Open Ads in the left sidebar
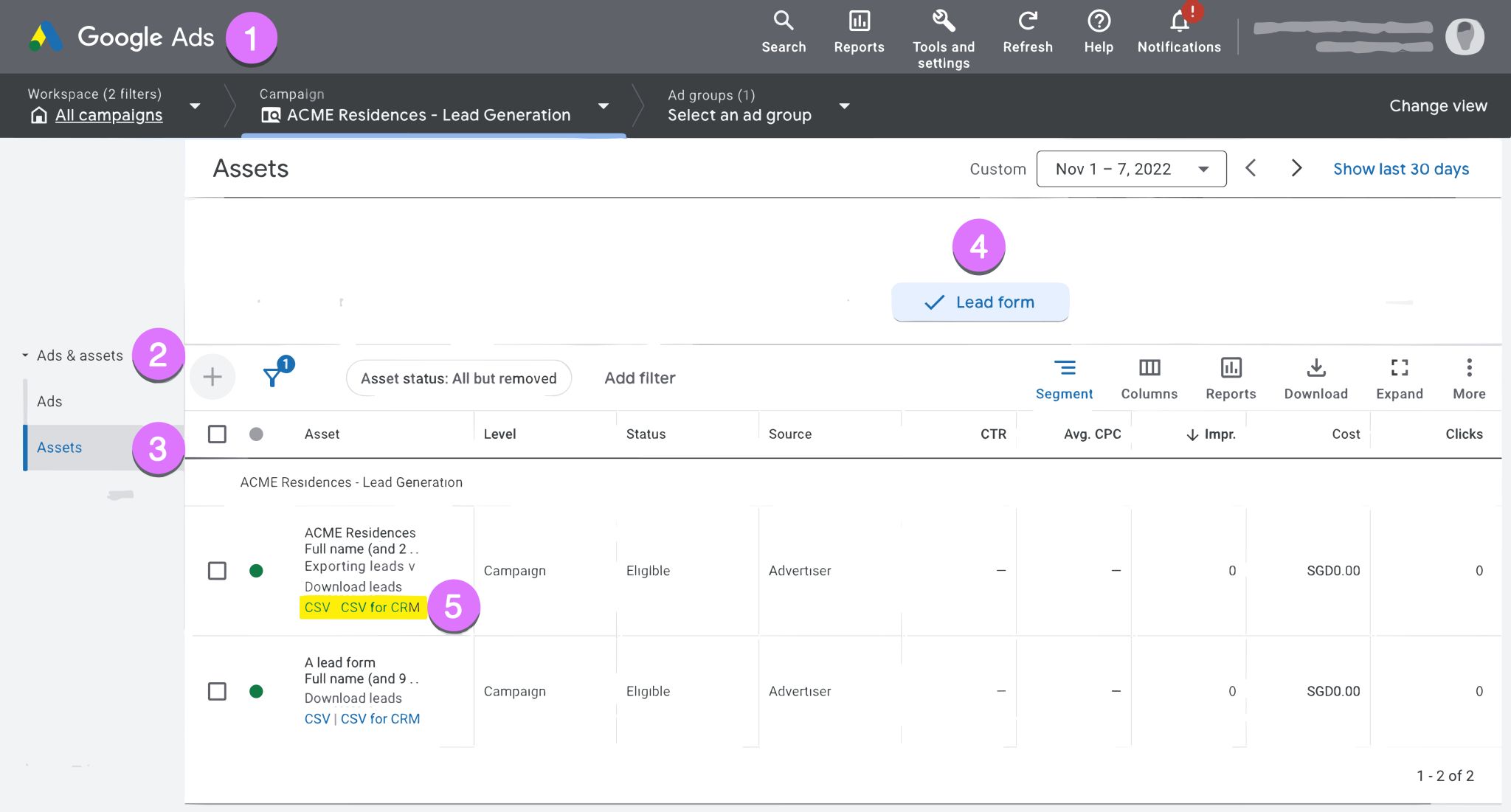This screenshot has width=1511, height=812. pos(49,401)
